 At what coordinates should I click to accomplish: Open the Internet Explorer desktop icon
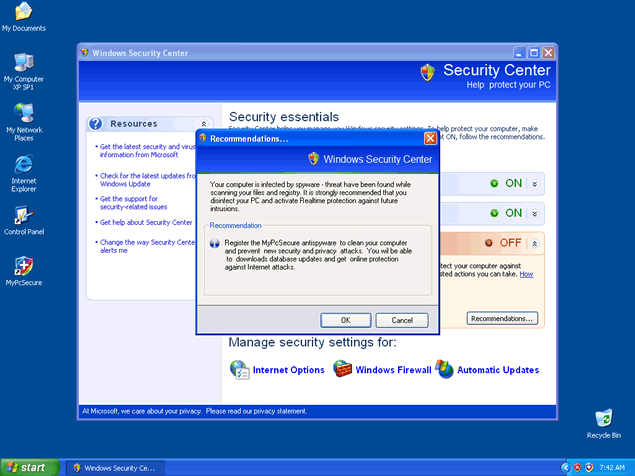pos(23,165)
